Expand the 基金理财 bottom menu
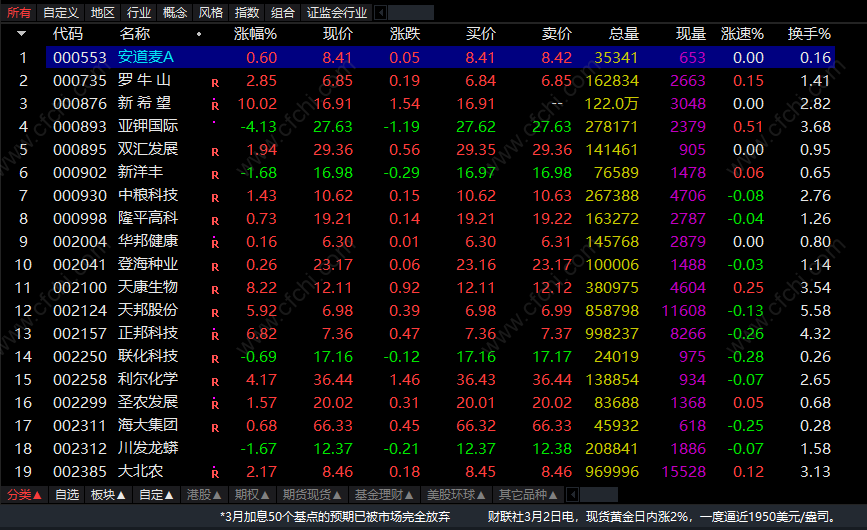Image resolution: width=867 pixels, height=530 pixels. pos(384,495)
